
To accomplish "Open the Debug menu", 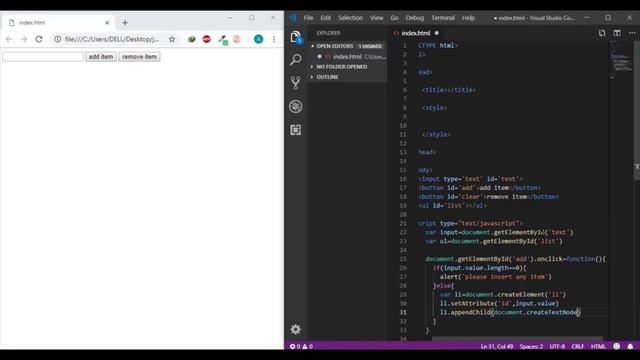I will coord(415,18).
